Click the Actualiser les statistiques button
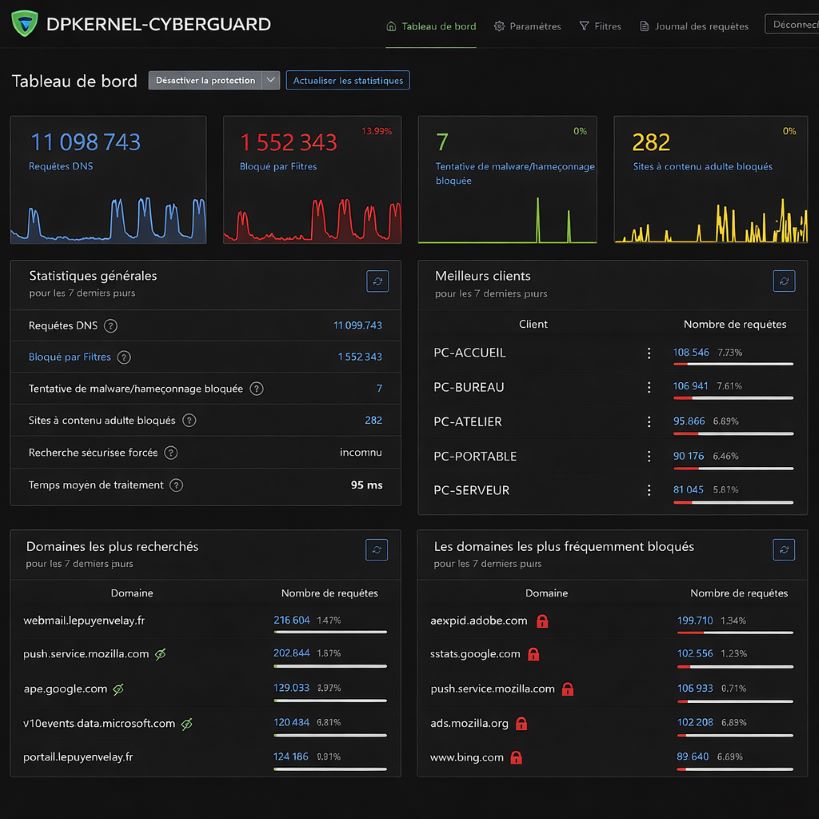Screen dimensions: 819x819 pos(348,81)
